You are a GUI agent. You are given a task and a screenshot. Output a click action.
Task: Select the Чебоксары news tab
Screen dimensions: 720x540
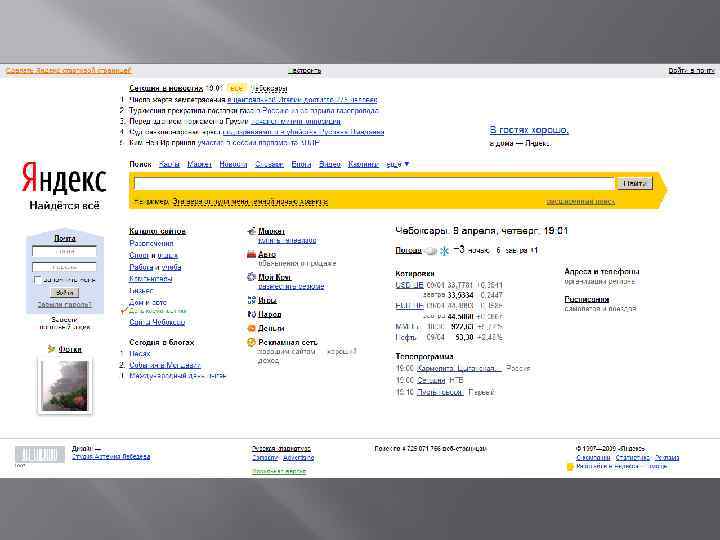click(269, 88)
